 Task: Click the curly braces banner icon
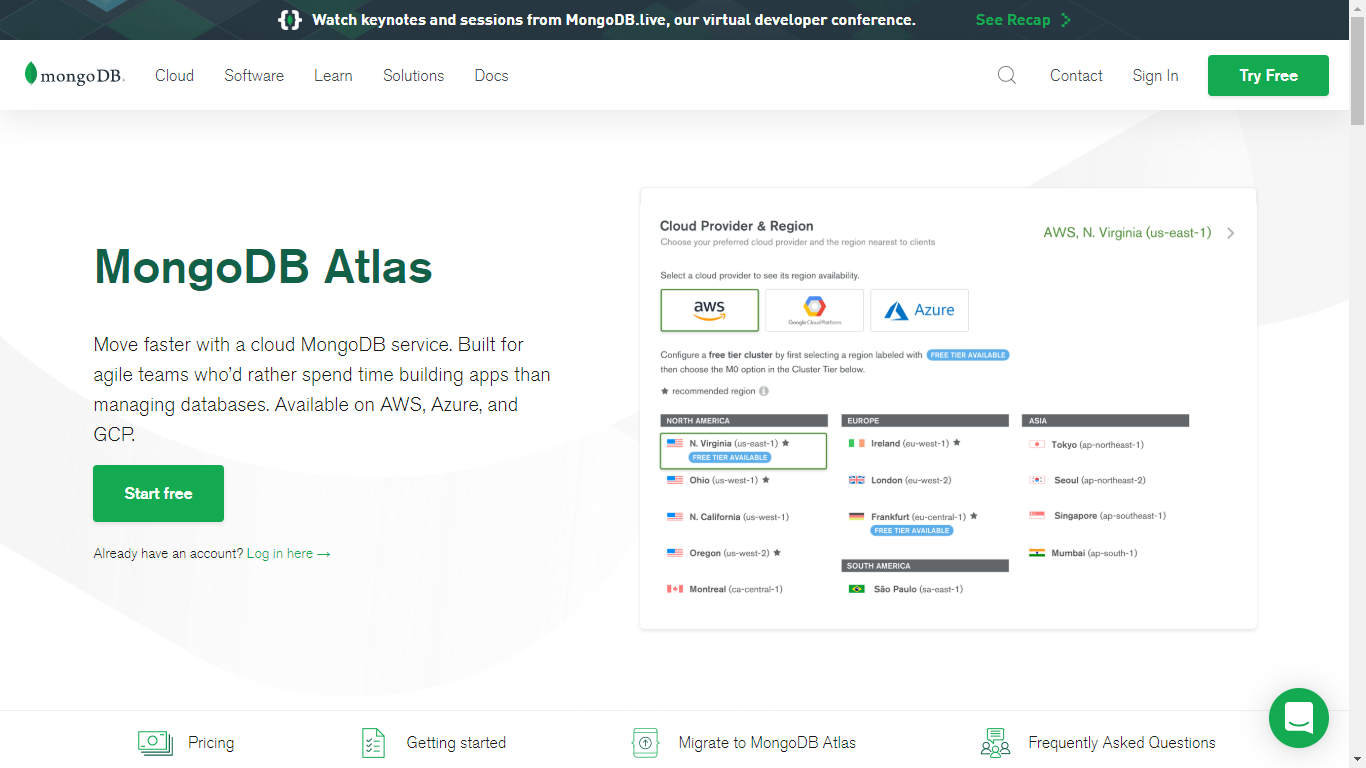[x=290, y=20]
